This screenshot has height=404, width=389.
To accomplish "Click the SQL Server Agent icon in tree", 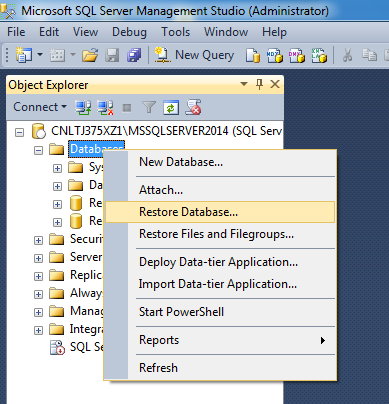I will 57,347.
